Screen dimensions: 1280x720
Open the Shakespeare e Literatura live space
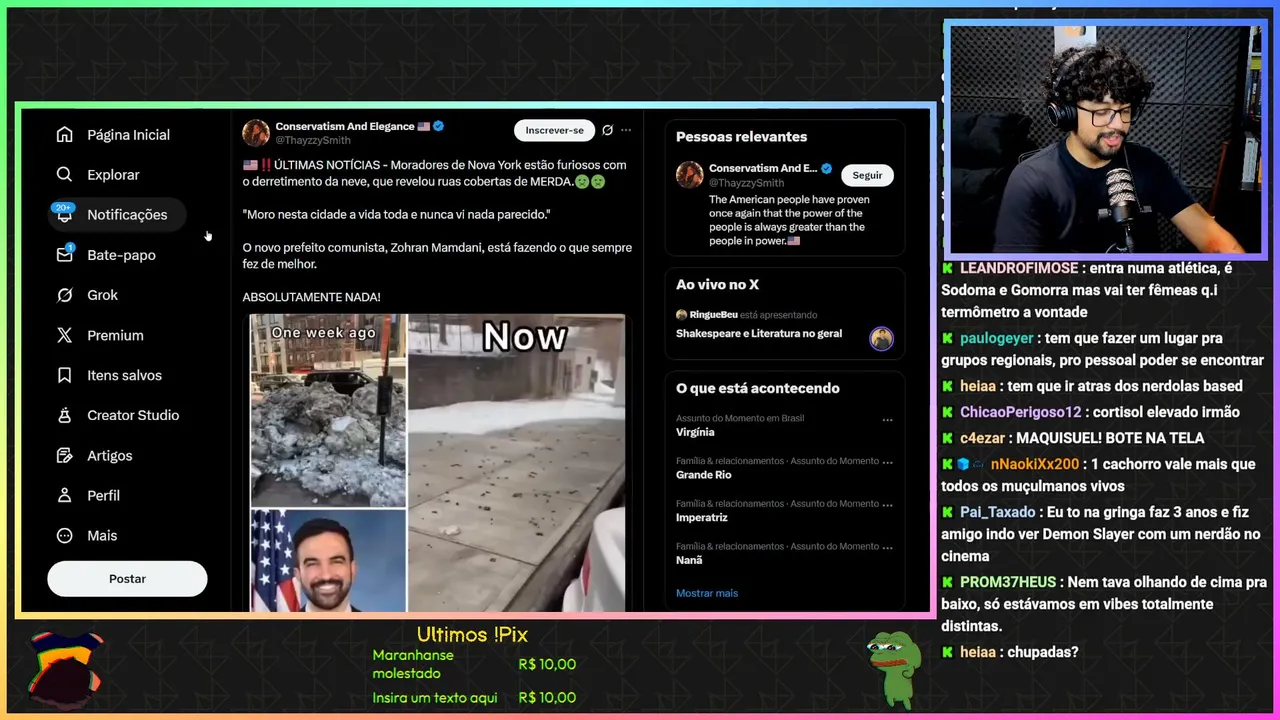759,333
